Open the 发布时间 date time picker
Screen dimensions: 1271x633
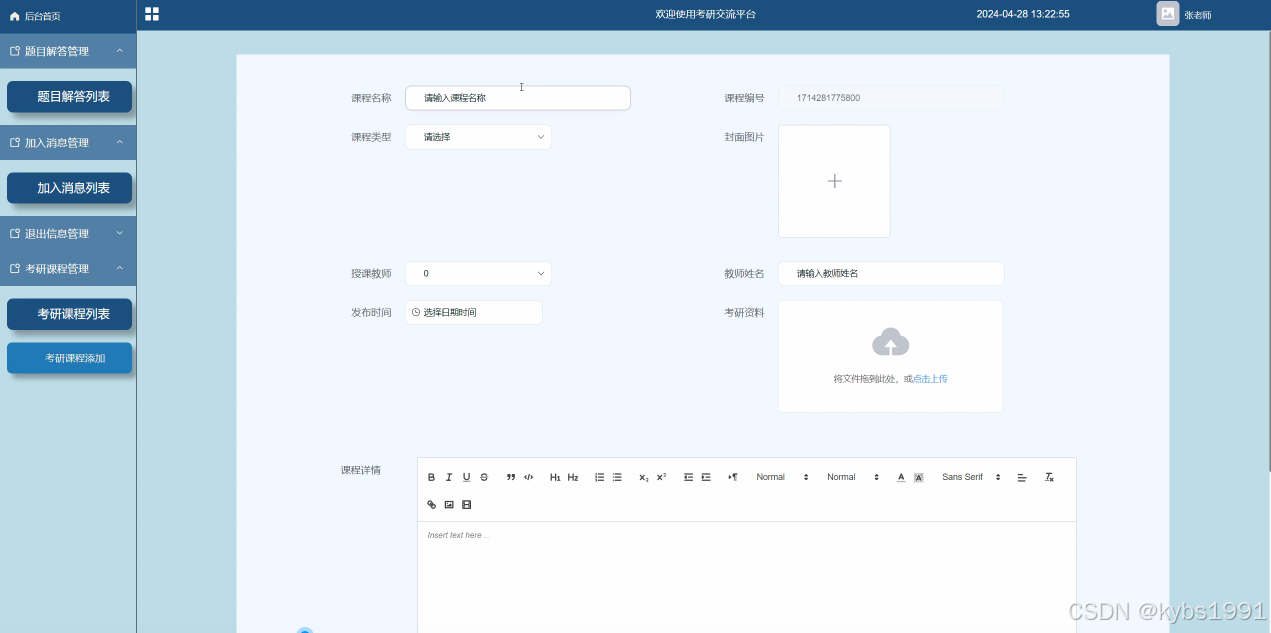(x=474, y=312)
